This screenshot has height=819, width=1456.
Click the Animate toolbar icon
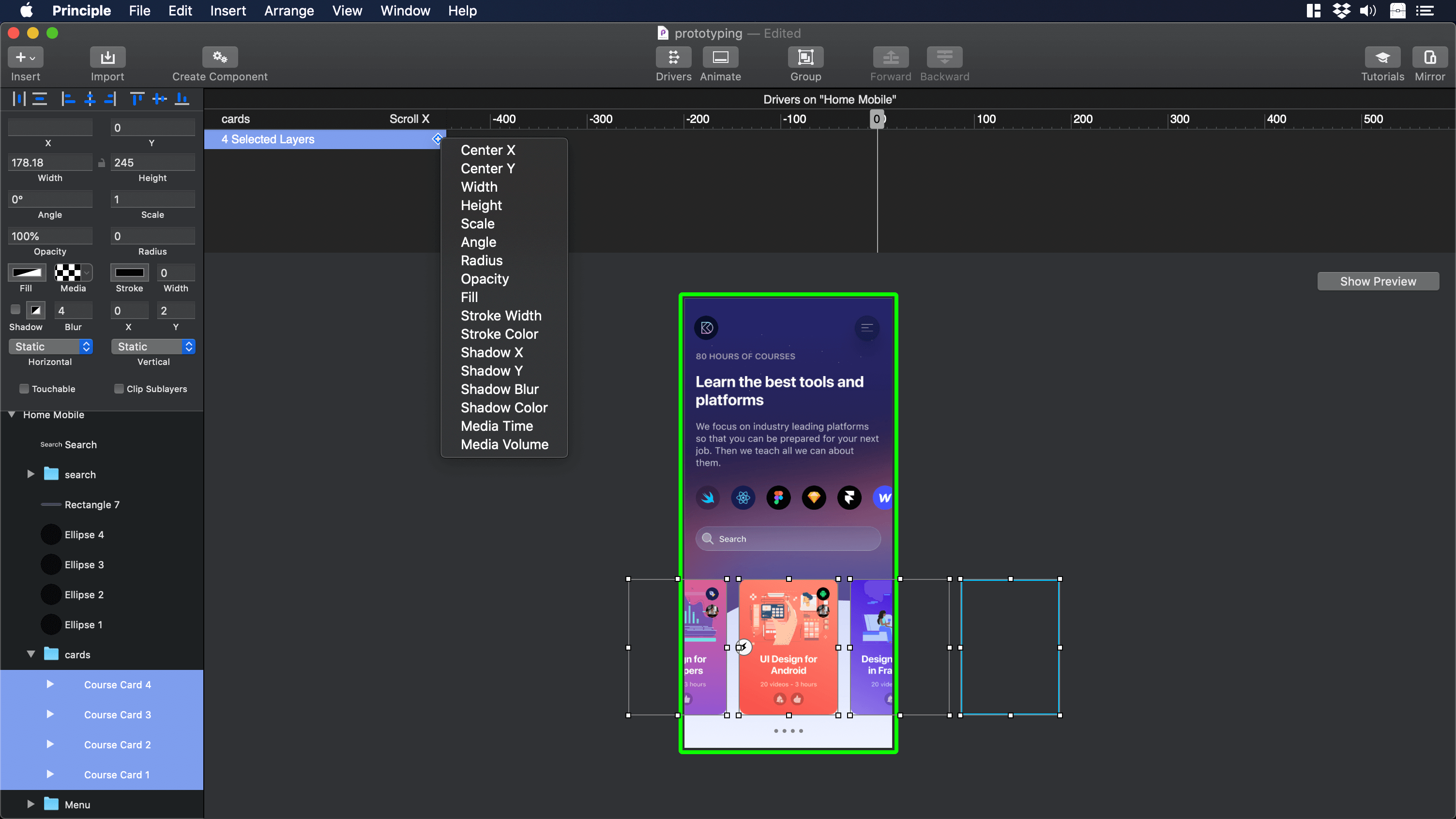coord(720,57)
